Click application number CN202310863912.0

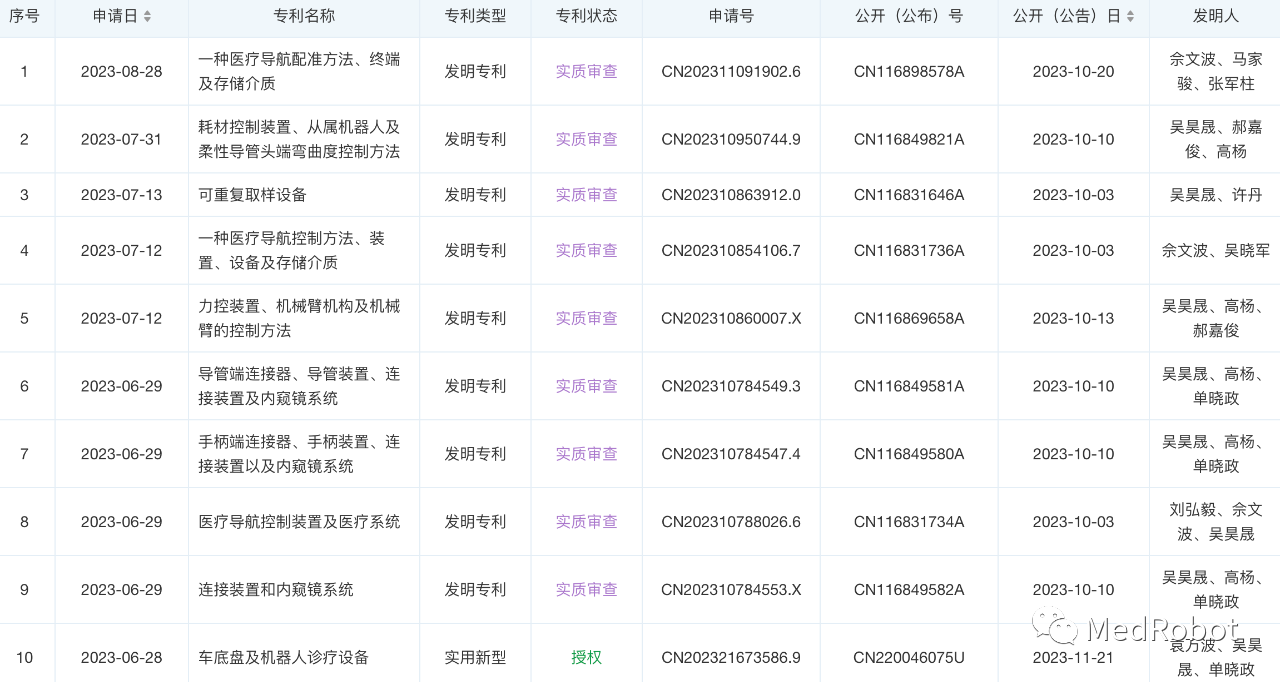click(731, 195)
